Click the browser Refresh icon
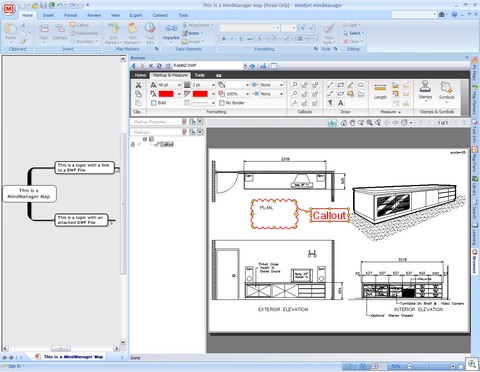480x372 pixels. click(x=159, y=66)
